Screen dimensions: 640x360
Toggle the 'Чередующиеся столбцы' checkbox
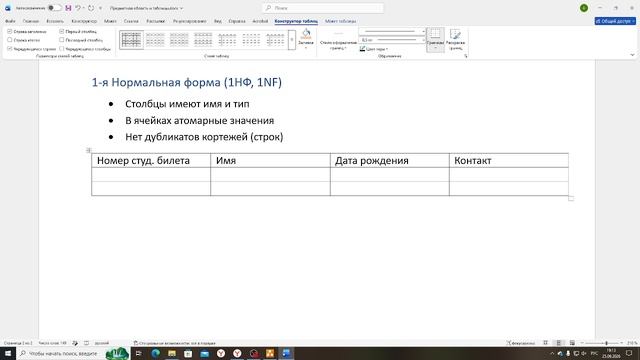(62, 49)
